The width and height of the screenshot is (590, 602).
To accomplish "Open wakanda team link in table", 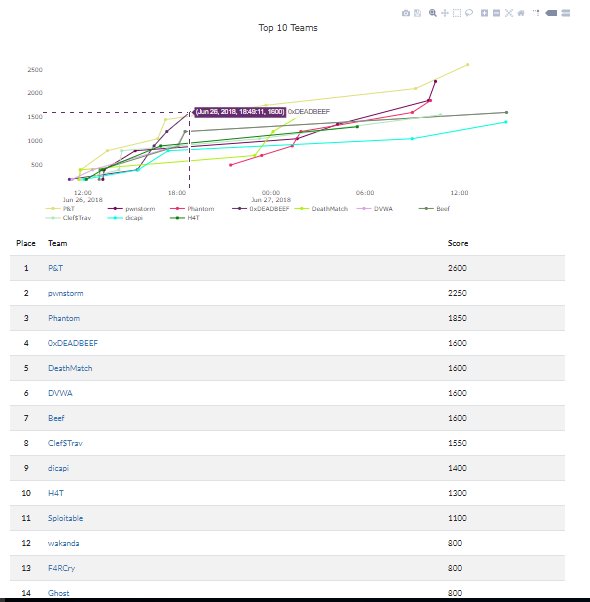I will pos(64,543).
